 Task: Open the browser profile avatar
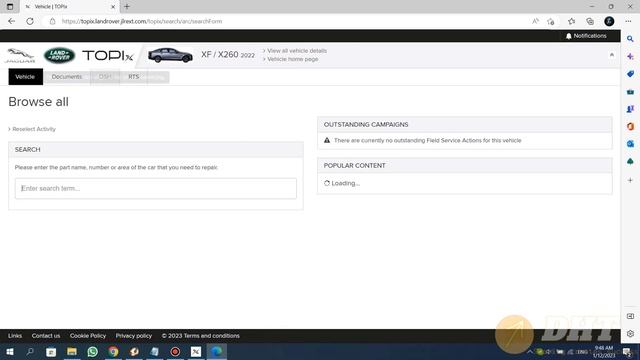(x=609, y=21)
